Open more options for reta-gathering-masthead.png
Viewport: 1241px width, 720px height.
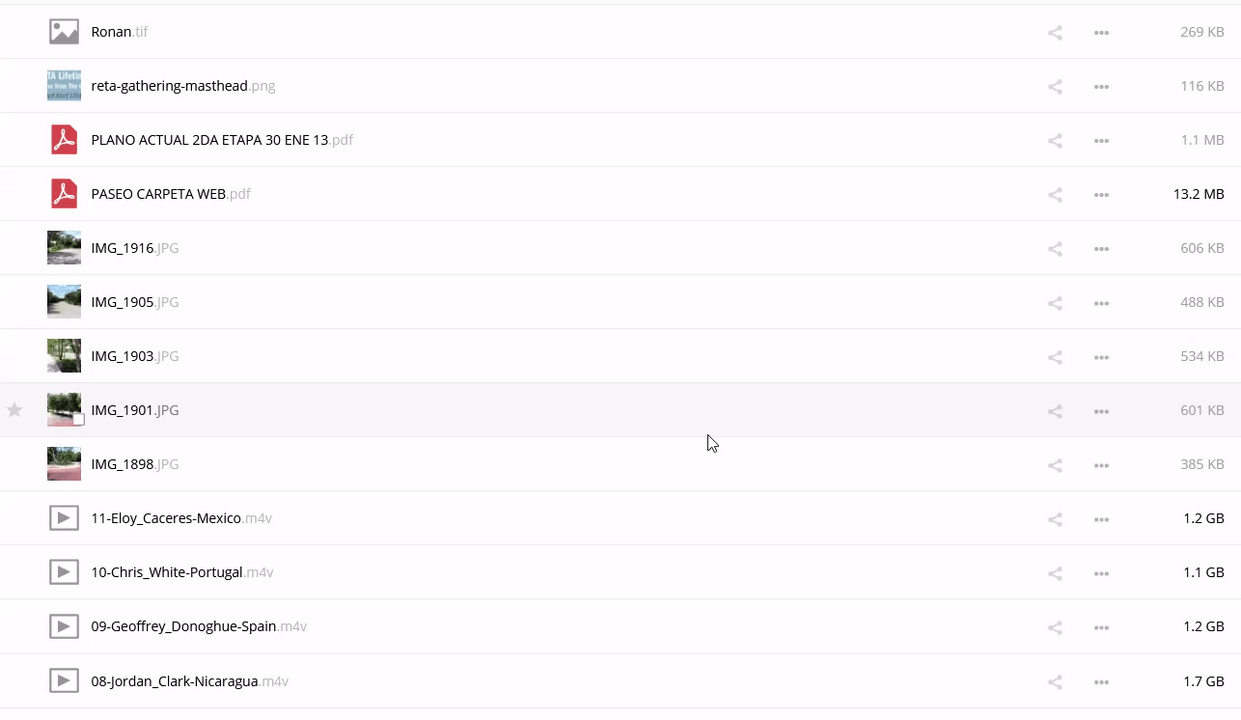click(x=1101, y=87)
